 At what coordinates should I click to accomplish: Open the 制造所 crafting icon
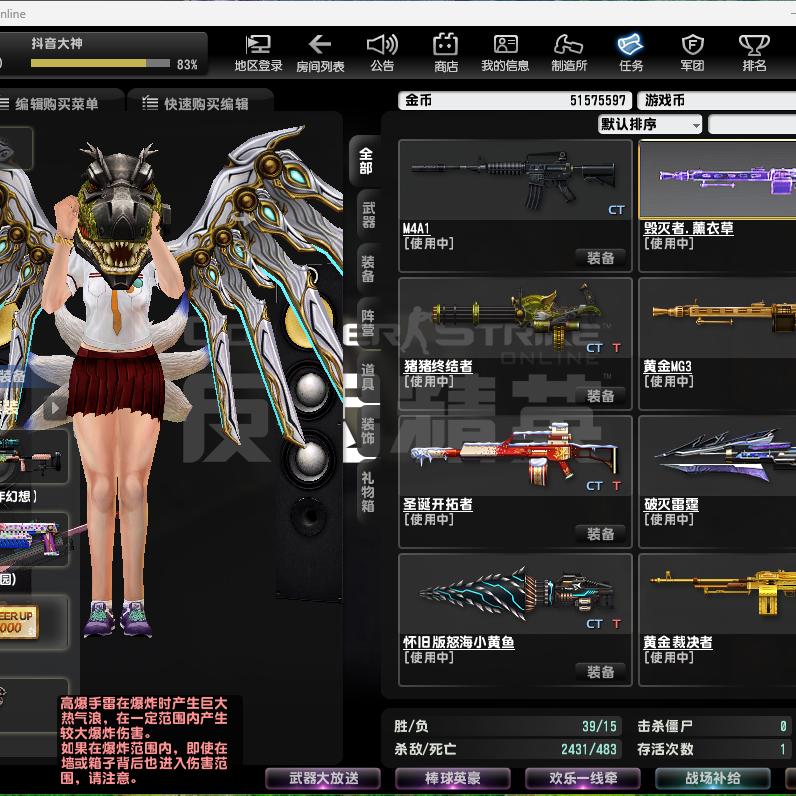[568, 52]
